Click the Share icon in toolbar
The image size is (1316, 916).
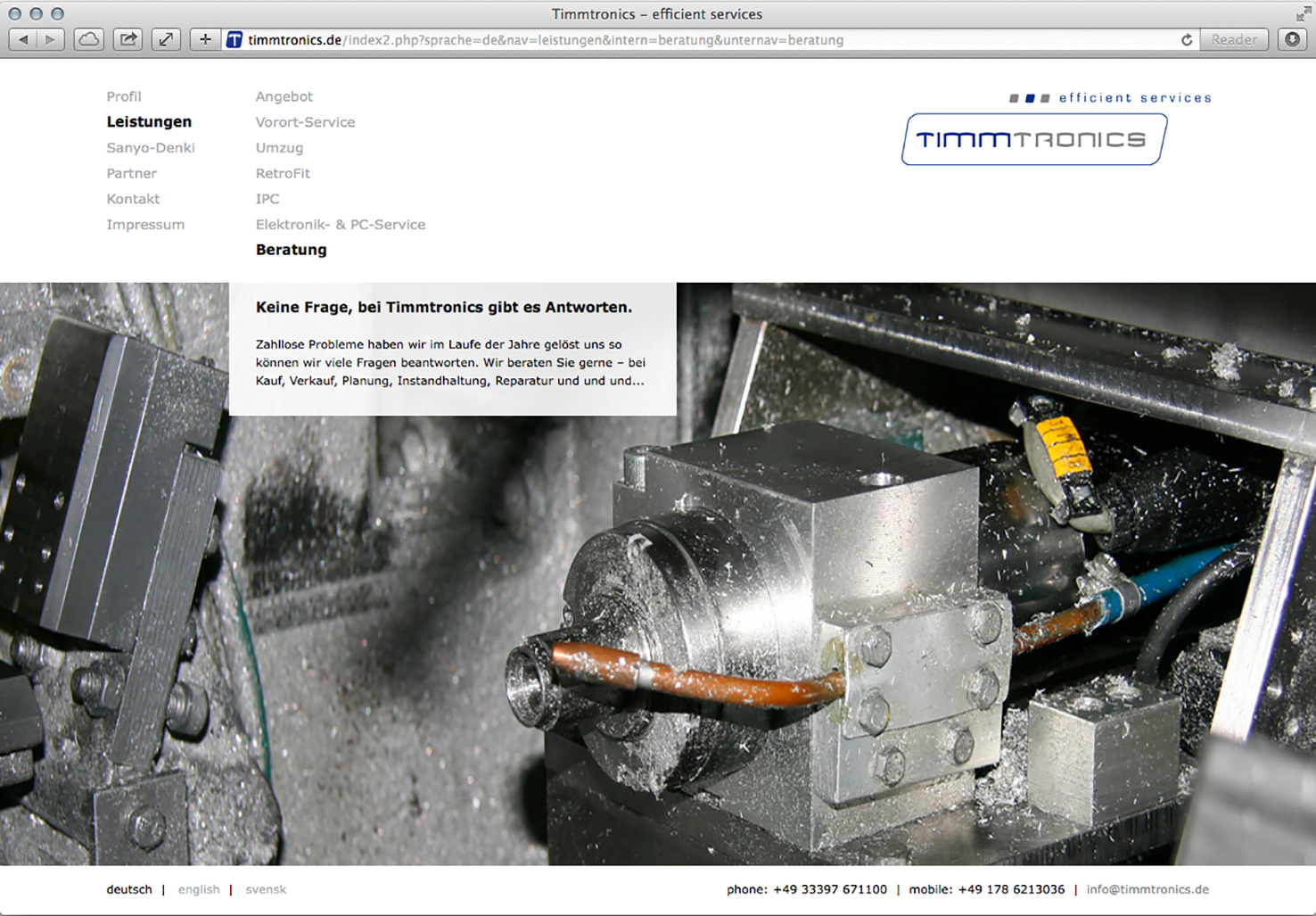point(128,39)
